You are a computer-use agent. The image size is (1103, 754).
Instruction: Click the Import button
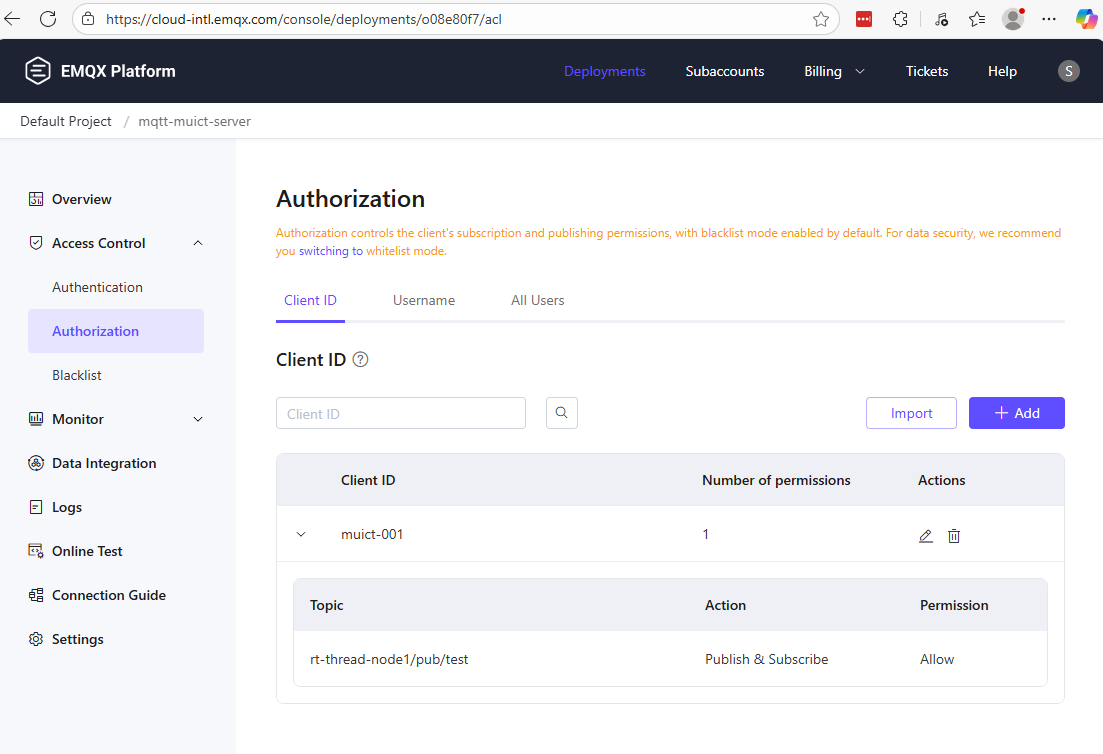click(x=911, y=413)
